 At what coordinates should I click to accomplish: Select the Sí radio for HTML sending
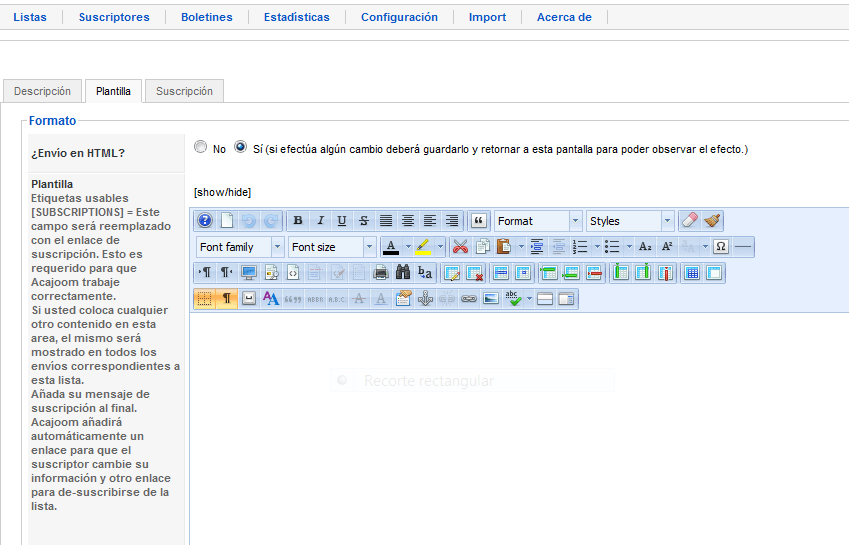pyautogui.click(x=240, y=147)
